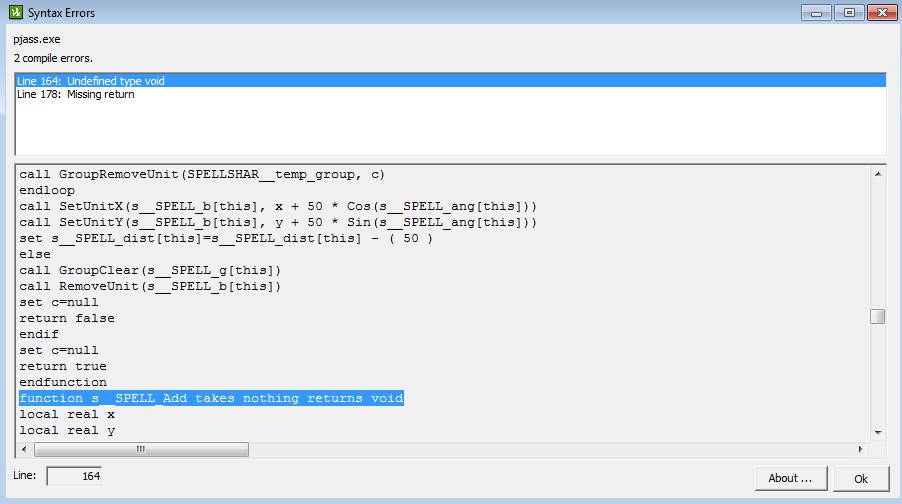Select error 'Line 164: Undefined type void'
Screen dimensions: 902x504
click(x=450, y=81)
